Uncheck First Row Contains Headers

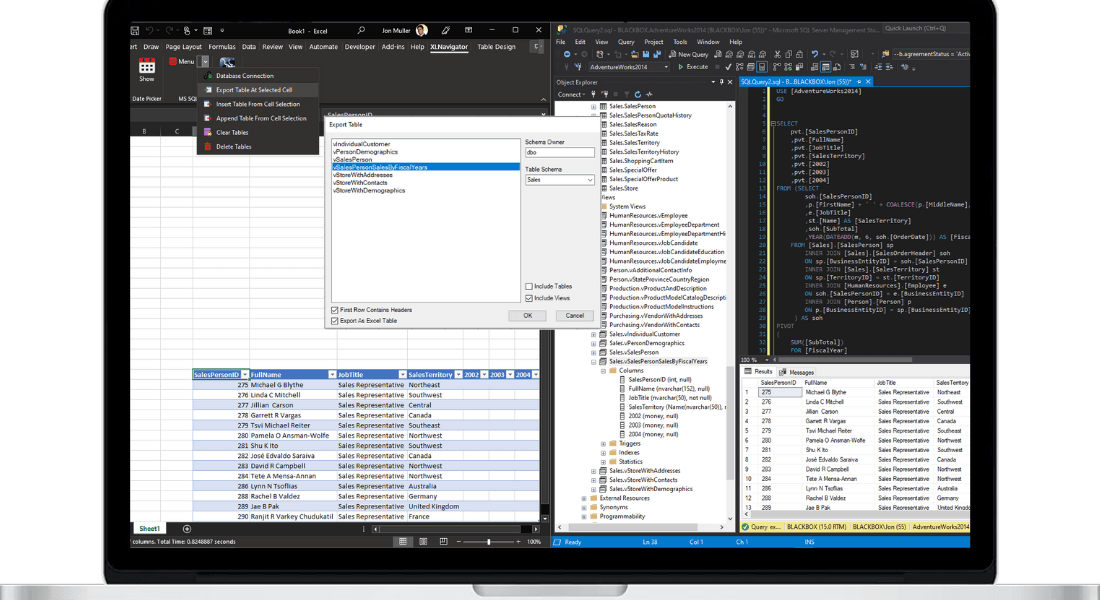pos(334,310)
